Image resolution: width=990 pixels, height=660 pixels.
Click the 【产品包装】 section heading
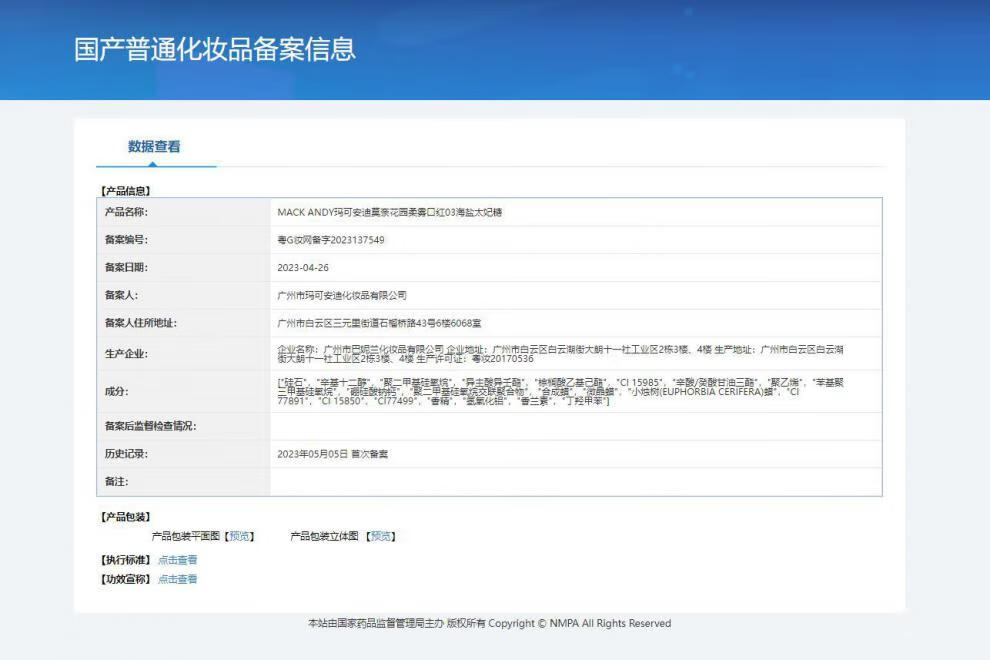point(126,517)
